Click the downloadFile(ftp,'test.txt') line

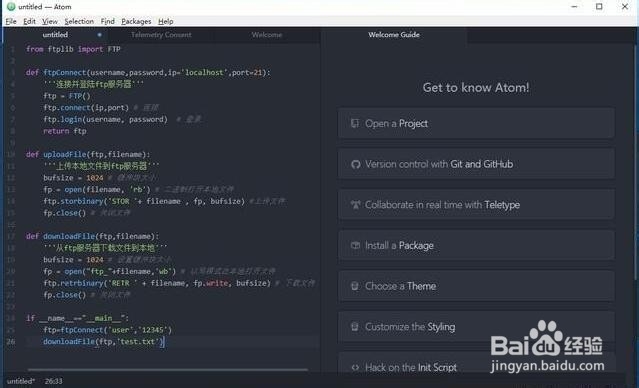coord(104,342)
